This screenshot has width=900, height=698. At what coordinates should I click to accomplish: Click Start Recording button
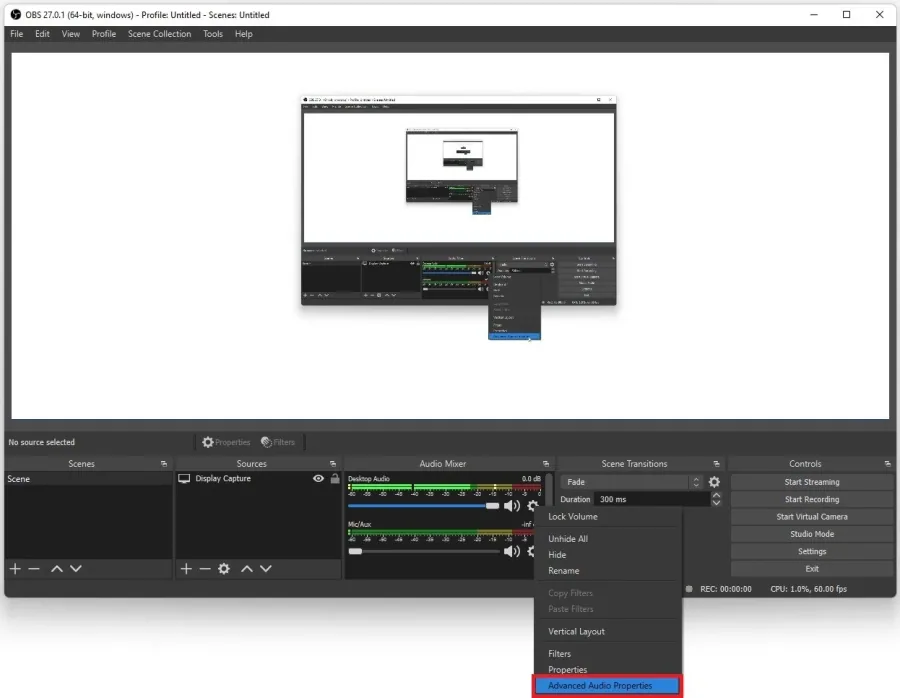click(812, 499)
